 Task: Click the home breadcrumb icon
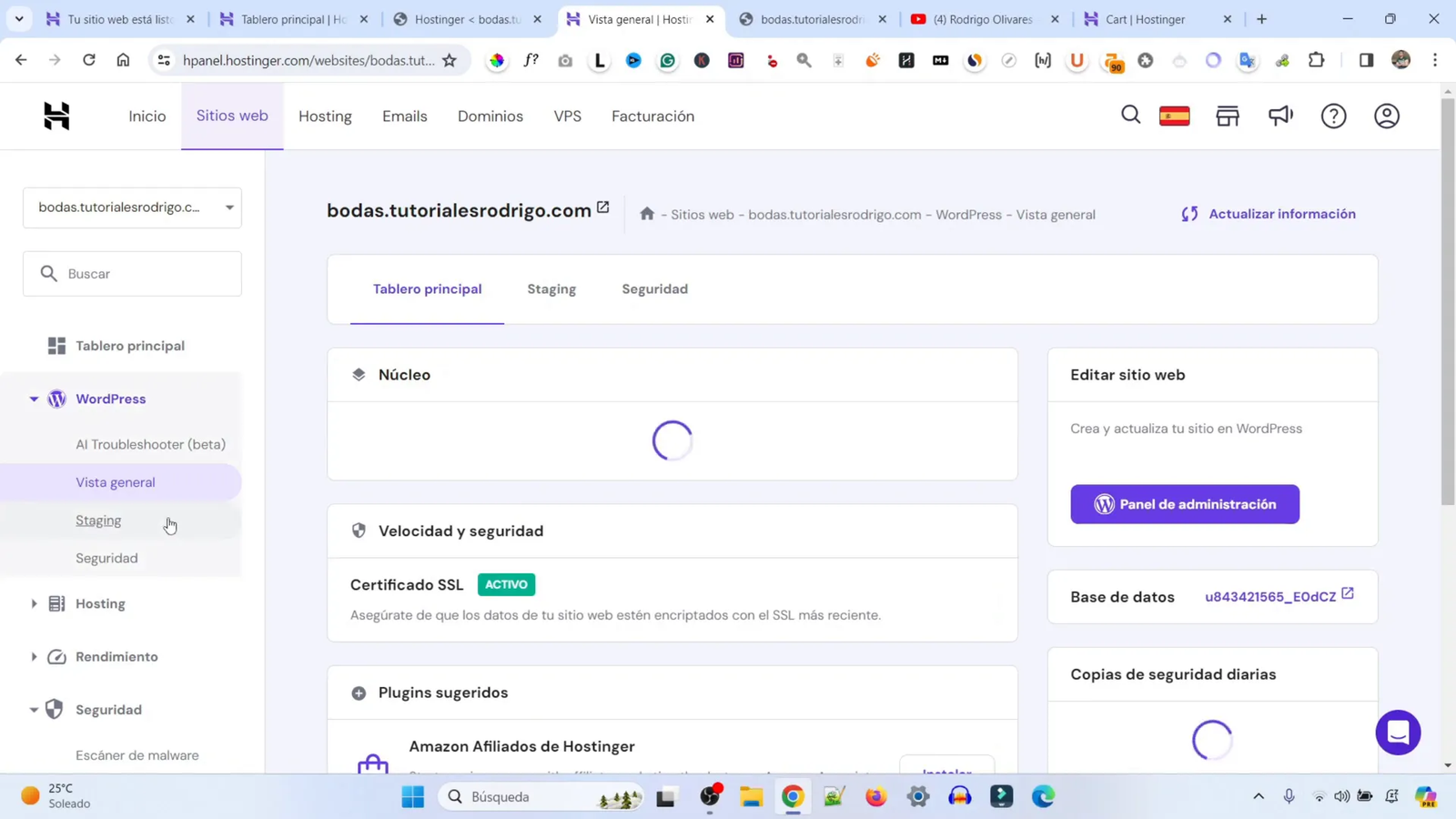[x=647, y=214]
